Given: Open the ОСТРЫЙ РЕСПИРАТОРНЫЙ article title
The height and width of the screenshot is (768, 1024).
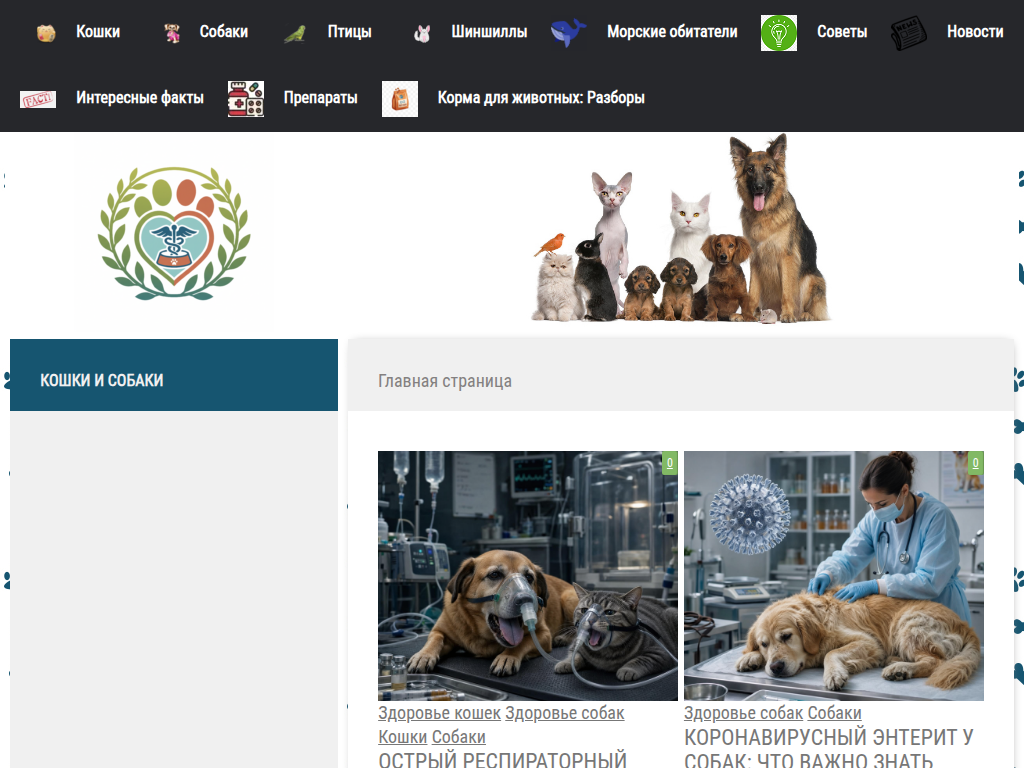Looking at the screenshot, I should point(502,759).
